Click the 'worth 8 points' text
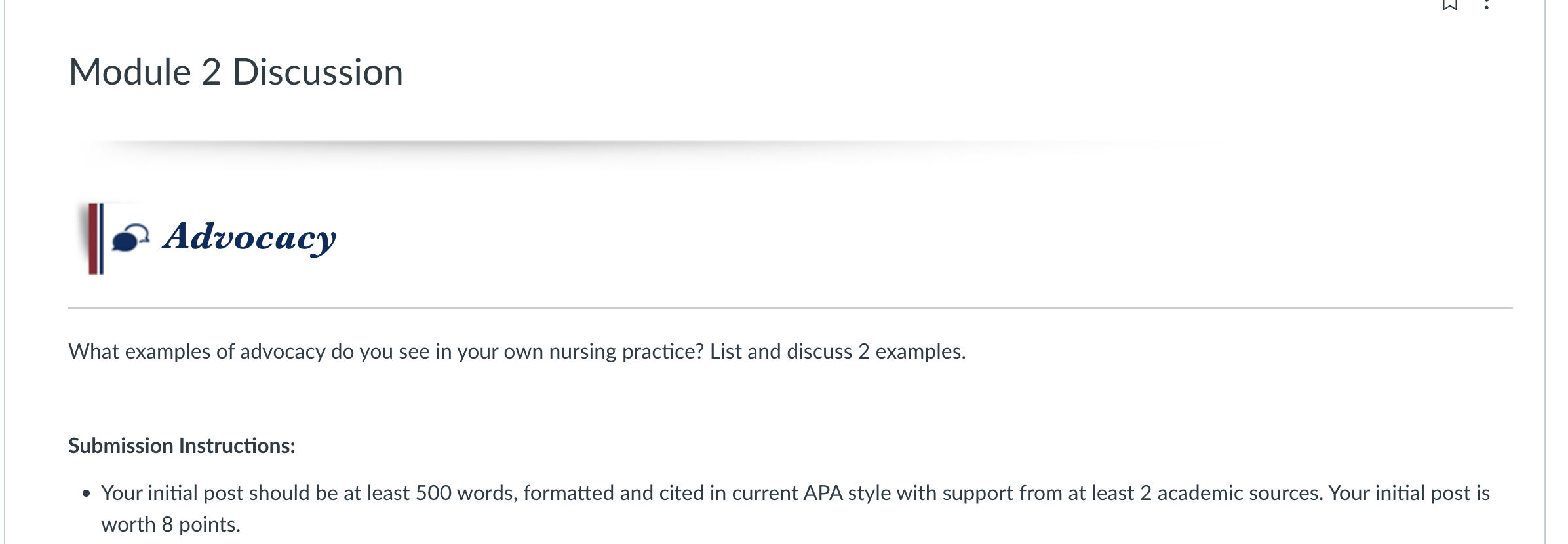 pyautogui.click(x=170, y=524)
